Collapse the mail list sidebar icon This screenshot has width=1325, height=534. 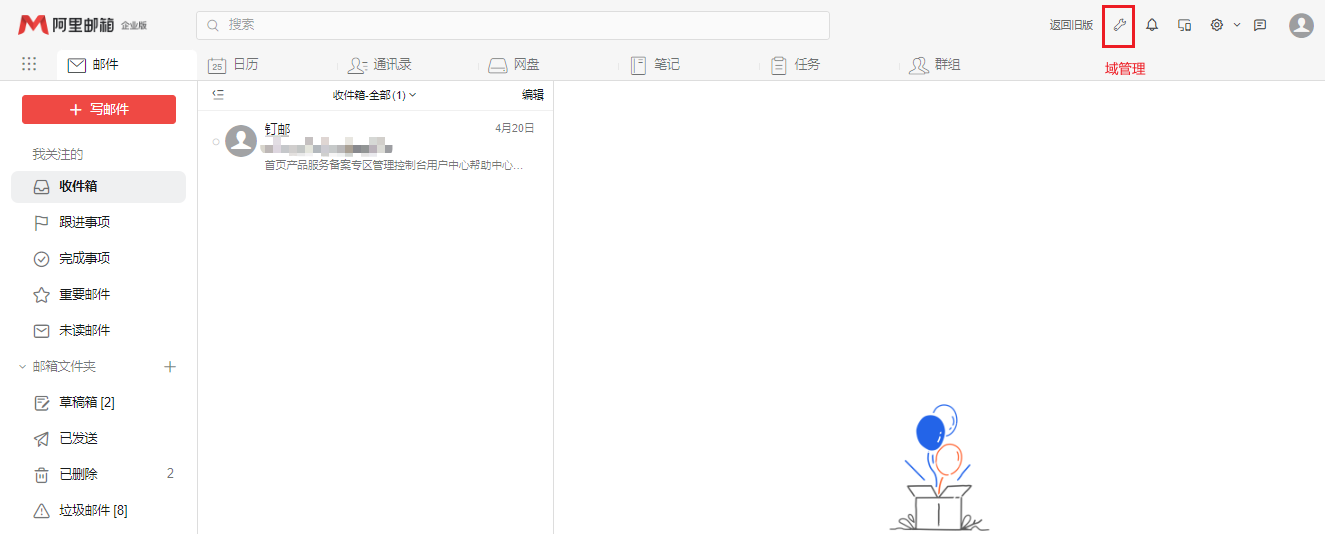coord(218,94)
